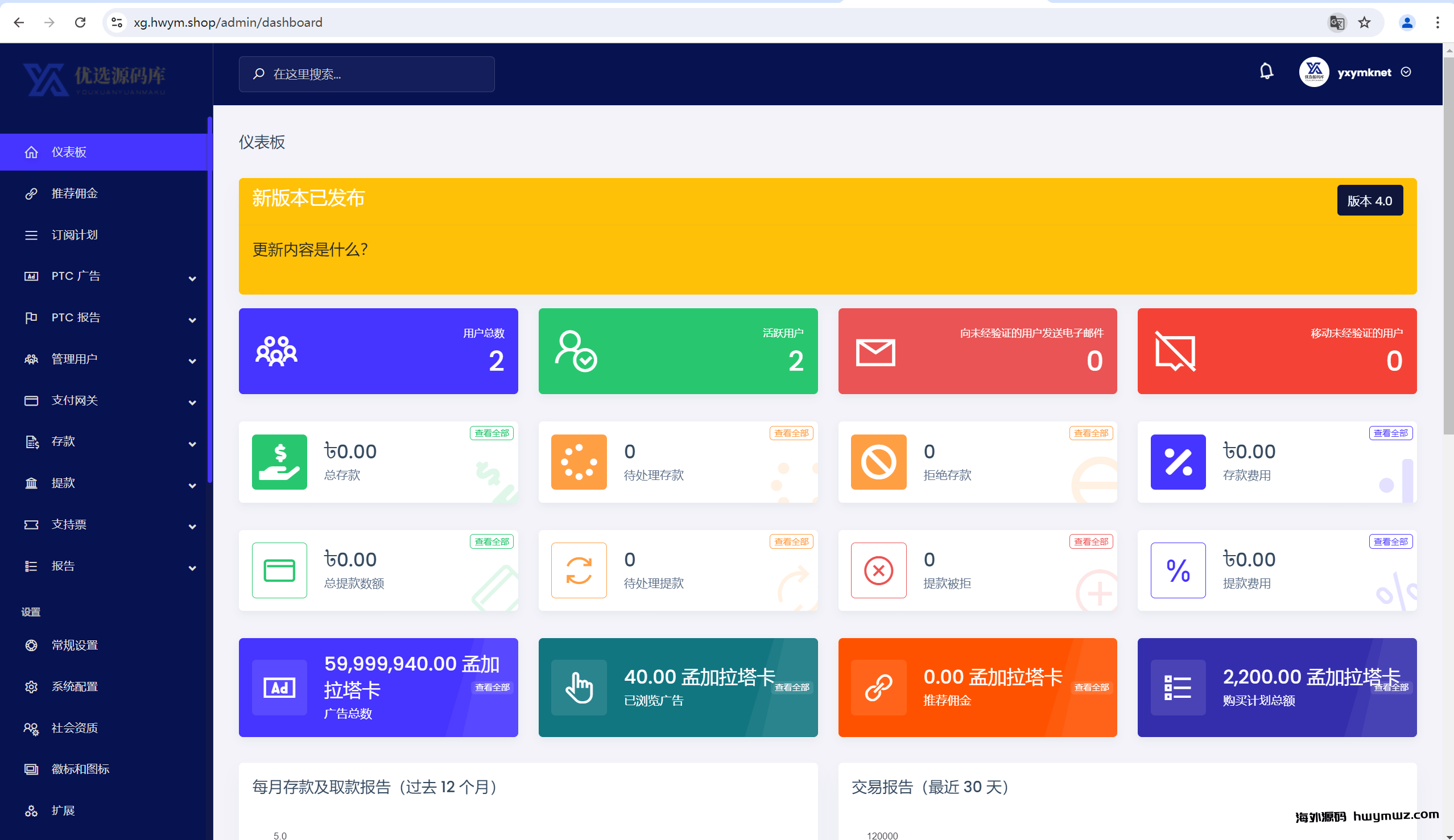Click the Ad icon in total ads card

click(279, 687)
